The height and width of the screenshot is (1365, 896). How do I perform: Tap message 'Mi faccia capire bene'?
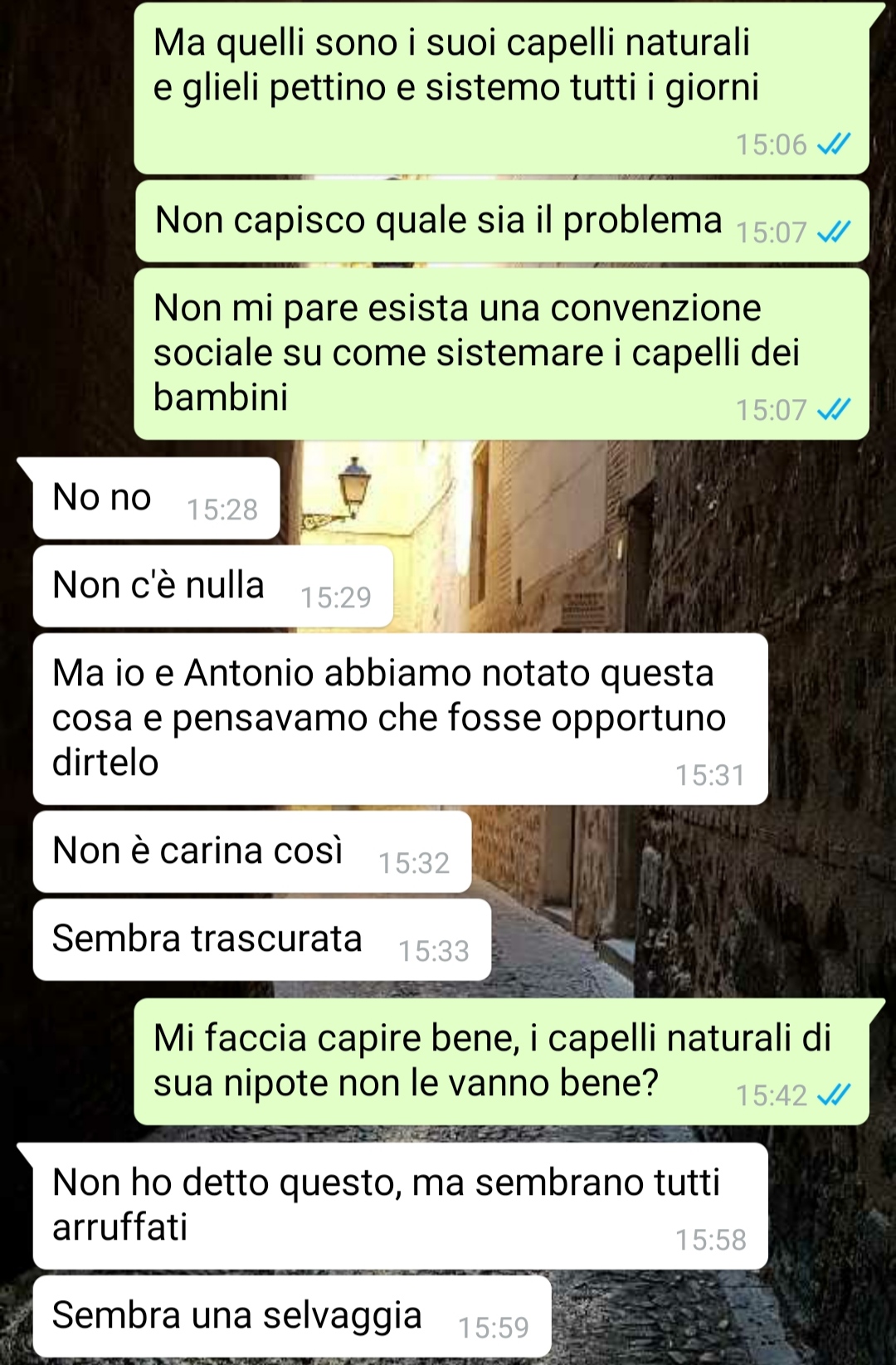tap(502, 1061)
